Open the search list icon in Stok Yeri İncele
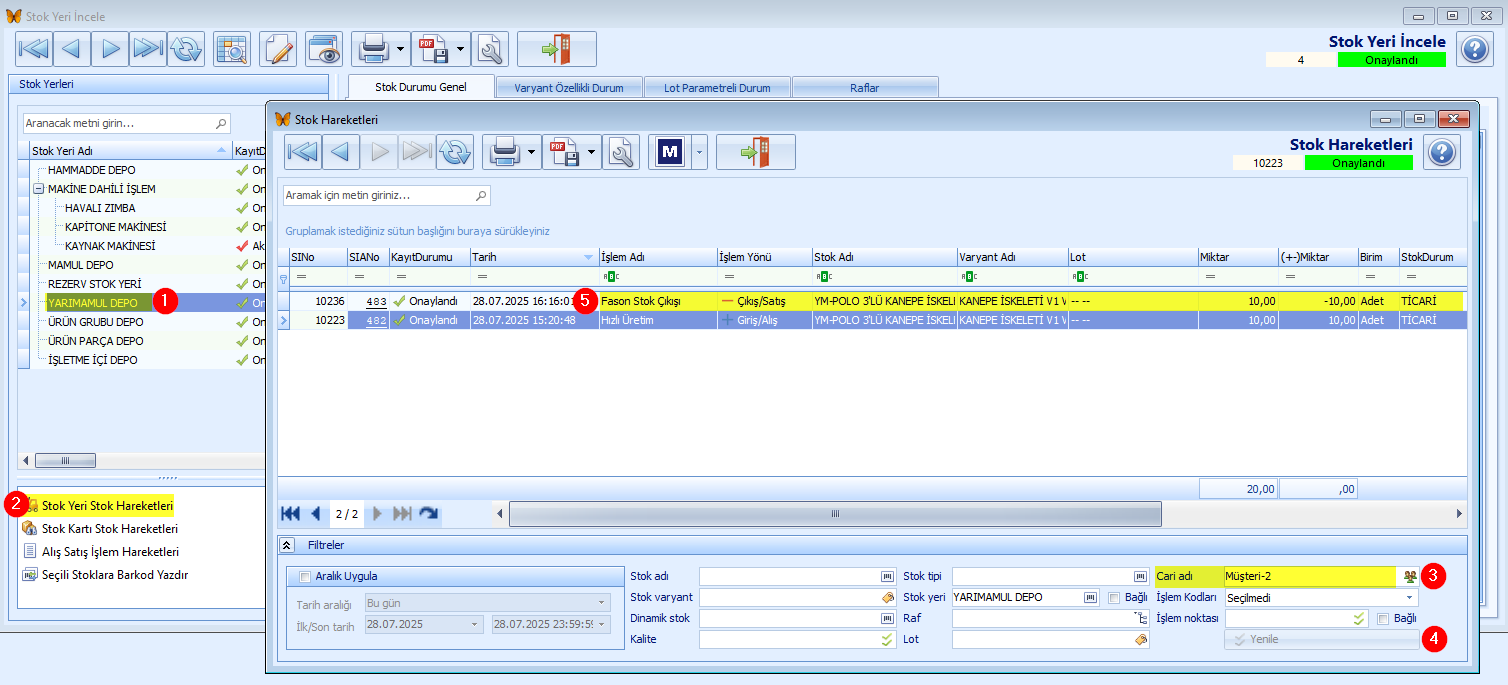Viewport: 1508px width, 685px height. click(x=232, y=49)
